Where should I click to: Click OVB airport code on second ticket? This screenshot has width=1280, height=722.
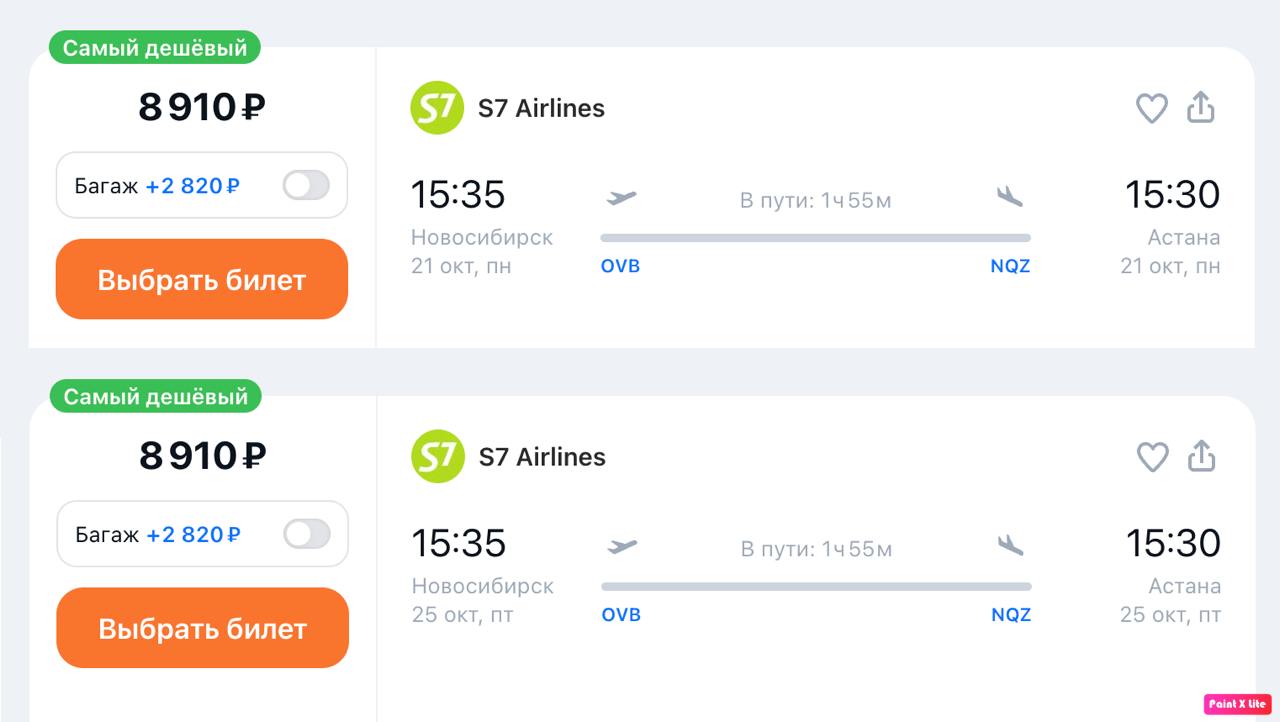[621, 615]
